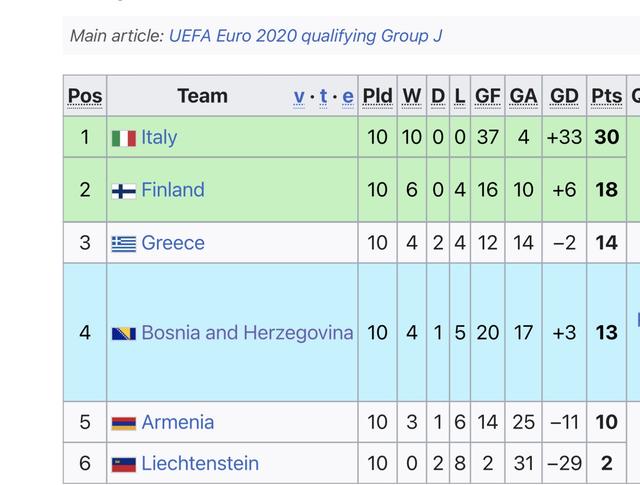The height and width of the screenshot is (485, 640).
Task: Click the Armenia flag icon
Action: coord(123,423)
